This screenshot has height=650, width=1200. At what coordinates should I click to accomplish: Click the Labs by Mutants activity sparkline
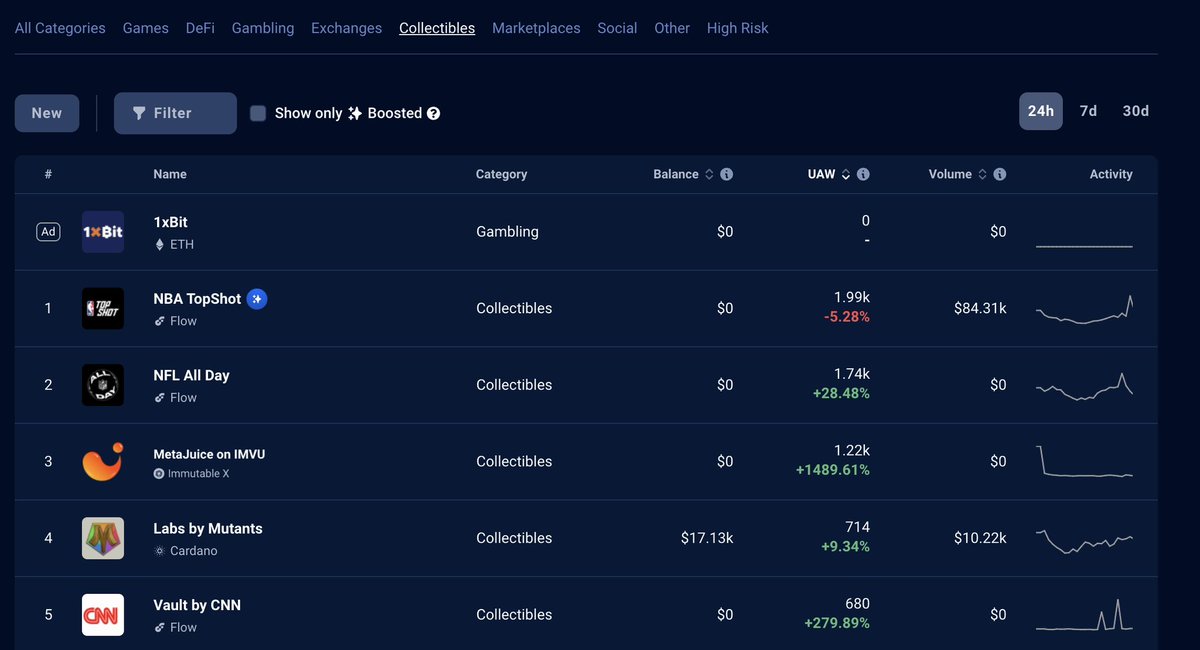1085,540
